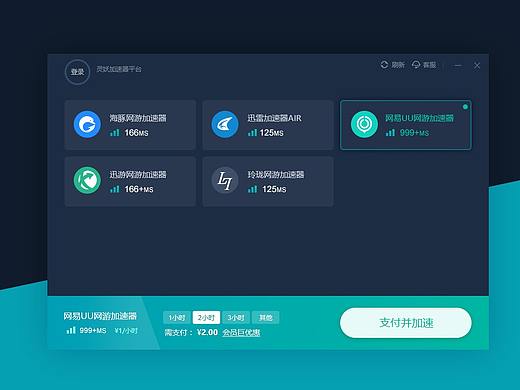Click the 125MS latency under 玲珑网游加速器
This screenshot has width=520, height=390.
[274, 190]
